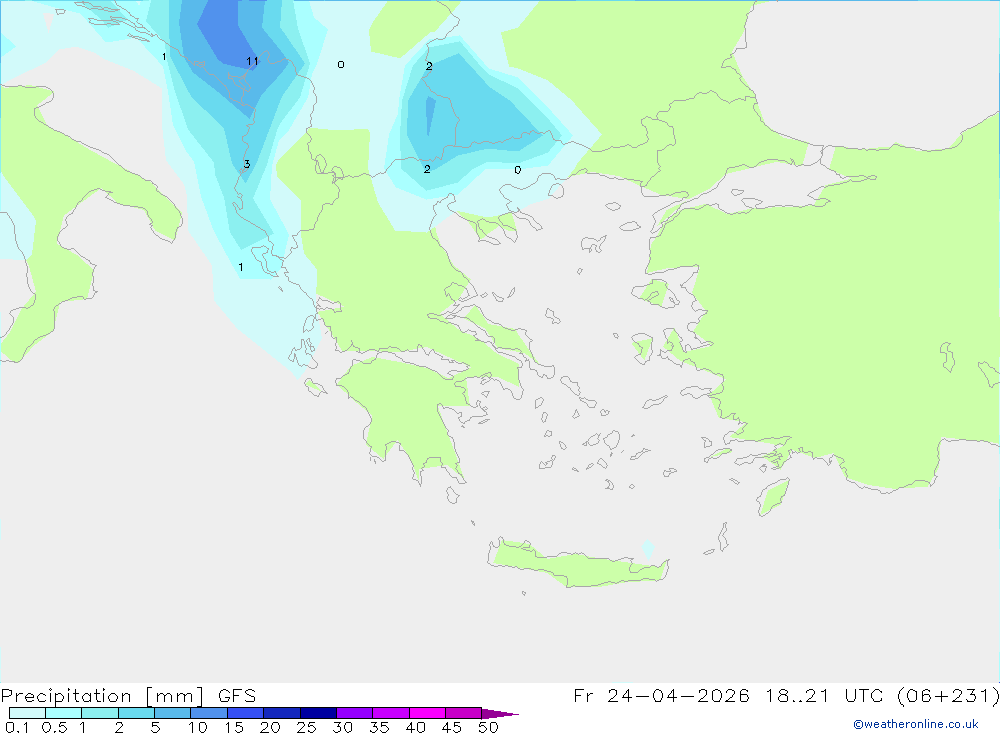Click the '11' precipitation value on map
The height and width of the screenshot is (733, 1000).
(253, 61)
